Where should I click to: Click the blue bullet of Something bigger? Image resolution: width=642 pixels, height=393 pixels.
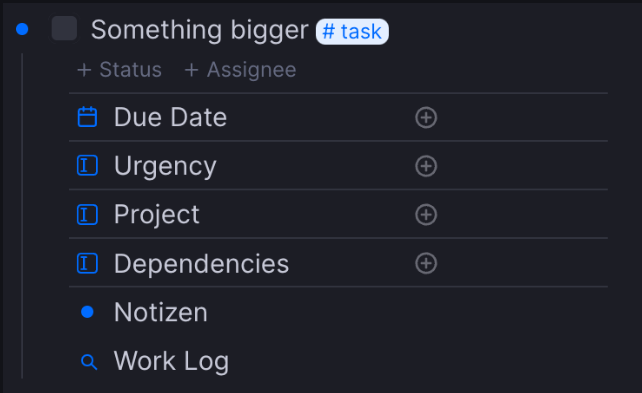[22, 29]
